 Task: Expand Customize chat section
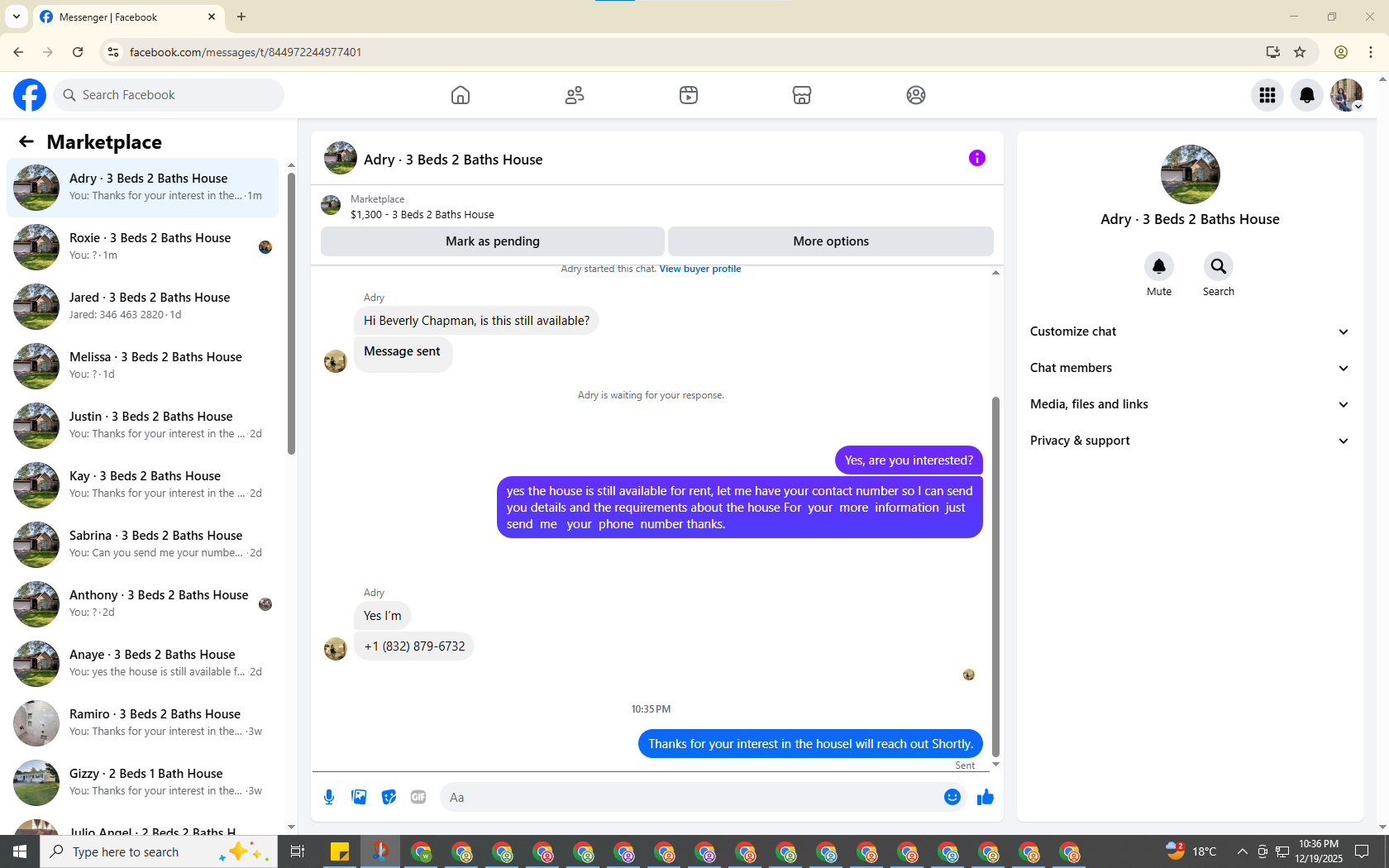tap(1190, 331)
